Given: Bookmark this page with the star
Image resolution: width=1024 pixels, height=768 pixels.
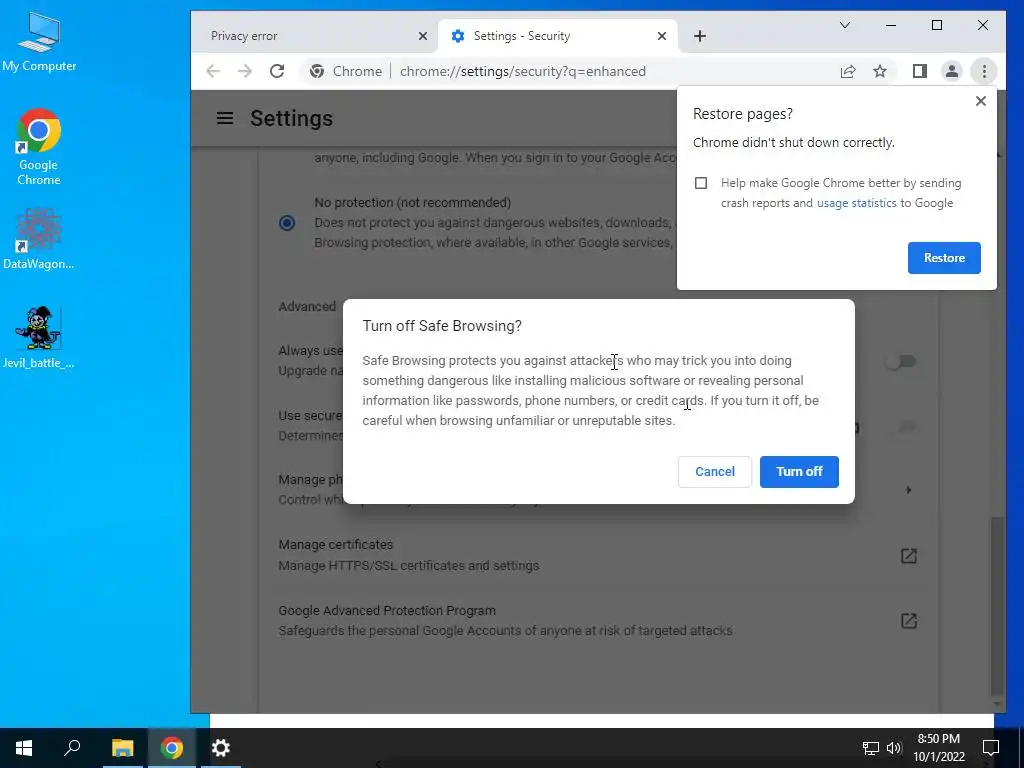Looking at the screenshot, I should [x=880, y=71].
